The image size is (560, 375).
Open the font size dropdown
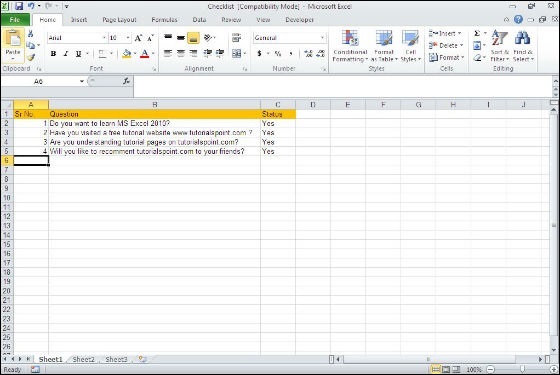(x=128, y=38)
